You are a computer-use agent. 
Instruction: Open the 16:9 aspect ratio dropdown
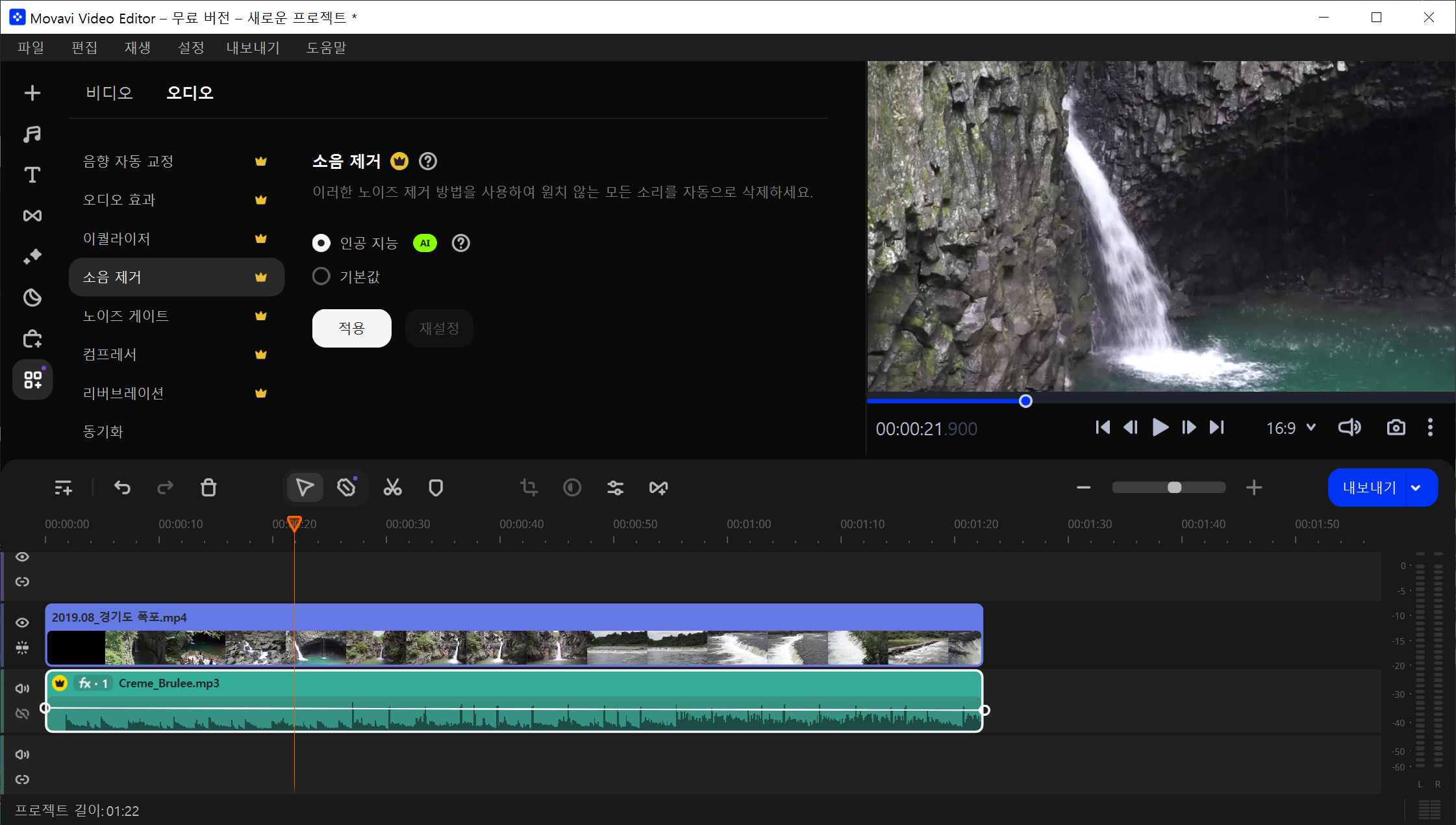click(1291, 427)
